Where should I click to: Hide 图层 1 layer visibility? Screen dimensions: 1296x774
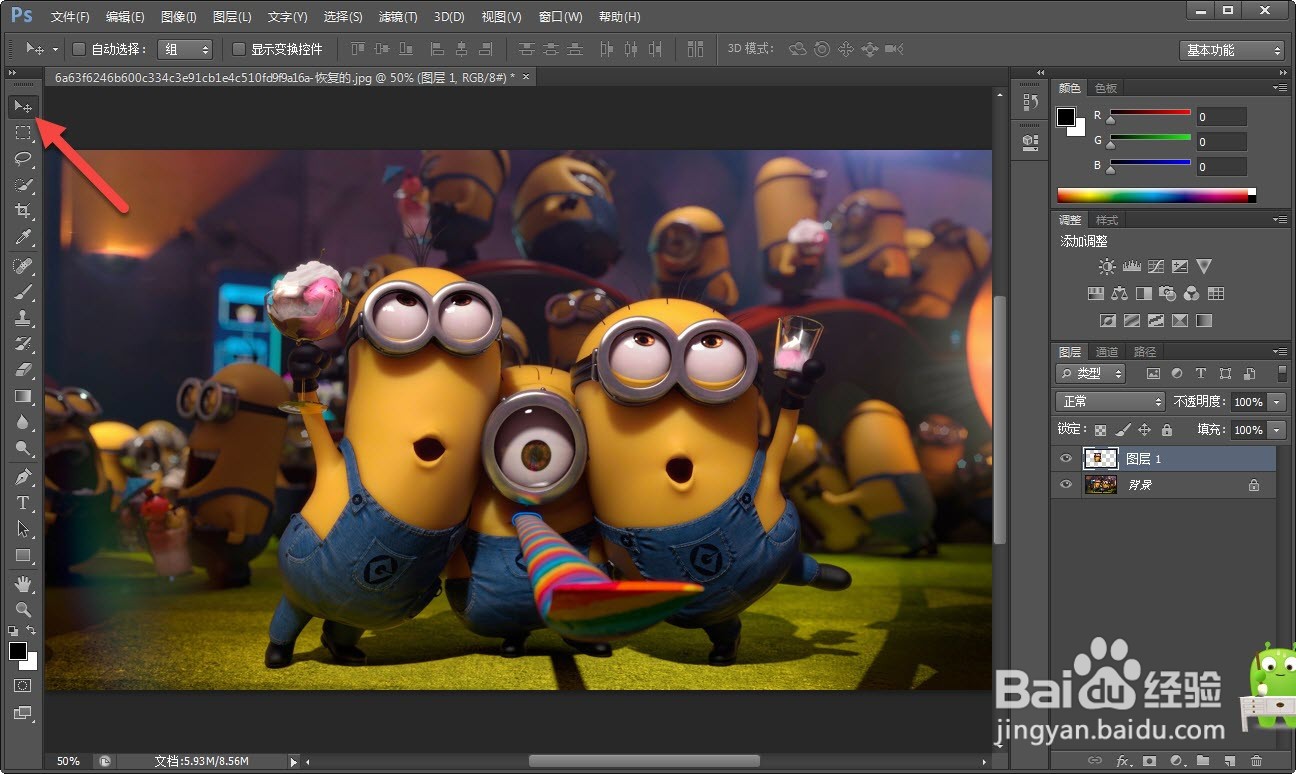click(1066, 459)
